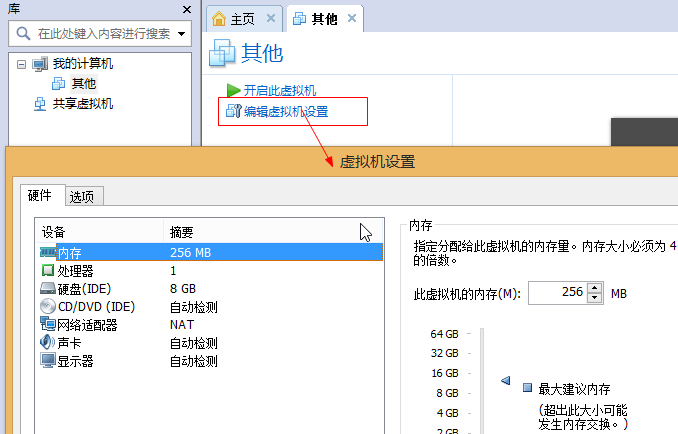Click the 256 MB memory summary
Image resolution: width=678 pixels, height=434 pixels.
191,252
